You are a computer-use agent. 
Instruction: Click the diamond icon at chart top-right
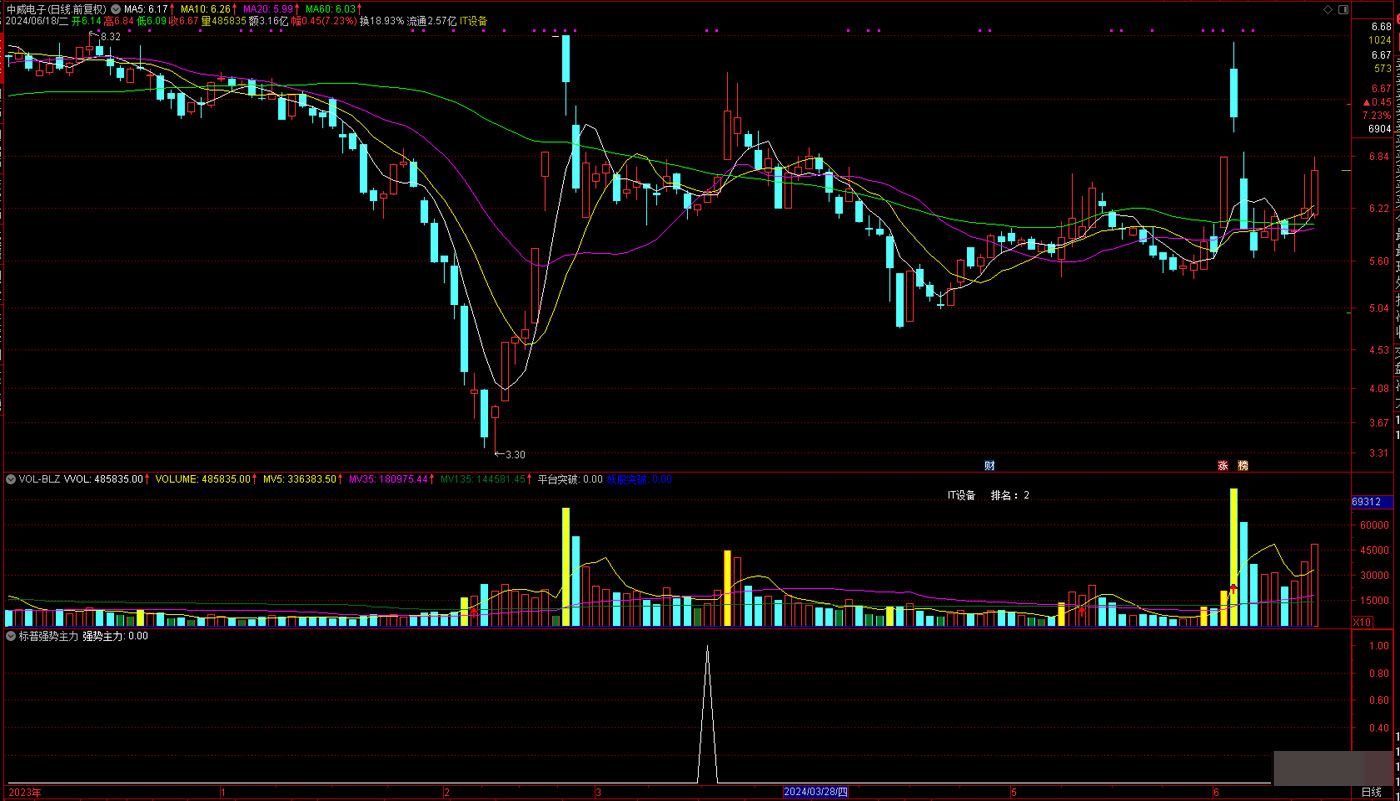[x=1327, y=8]
